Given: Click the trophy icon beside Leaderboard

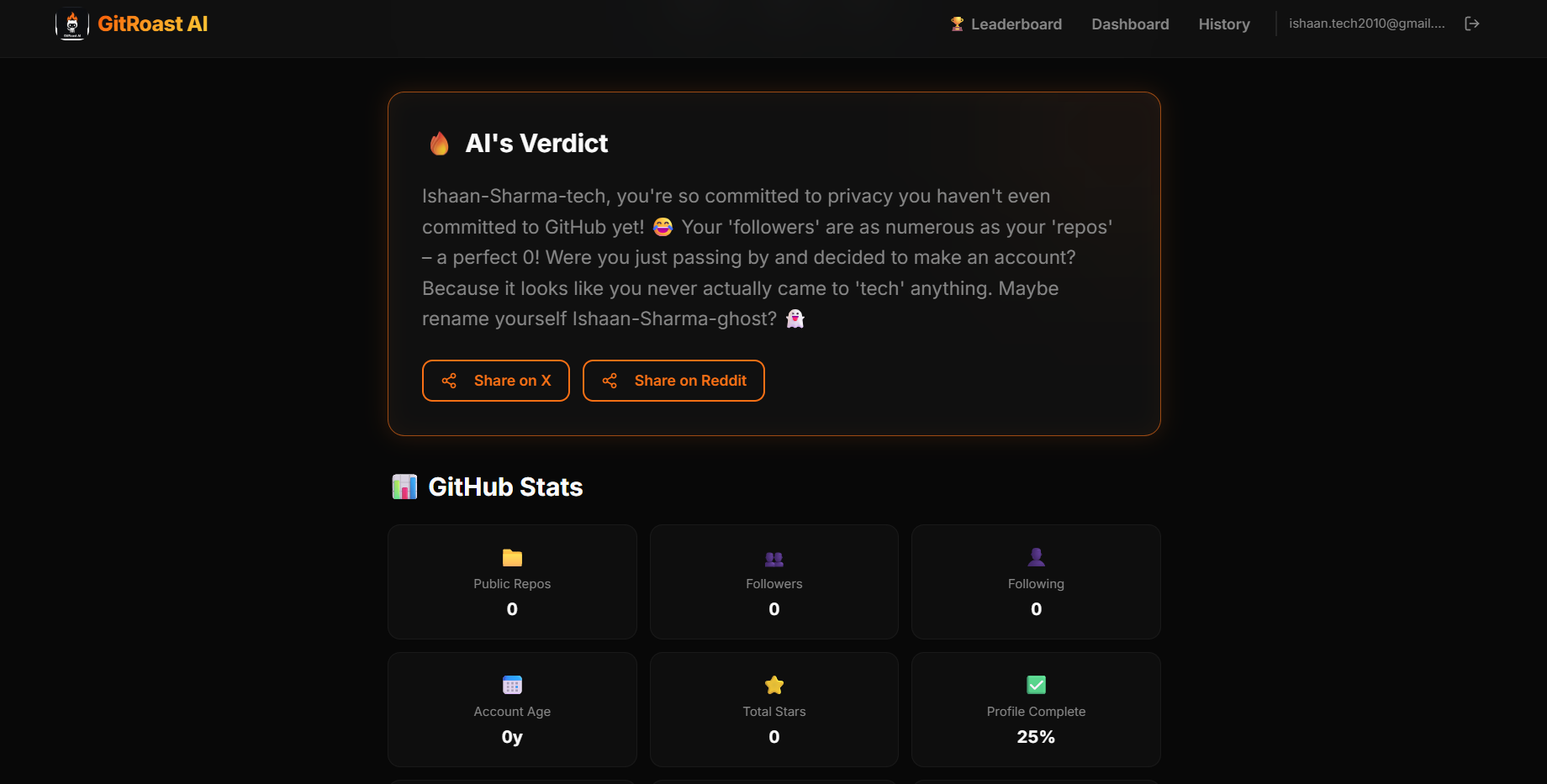Looking at the screenshot, I should click(955, 24).
